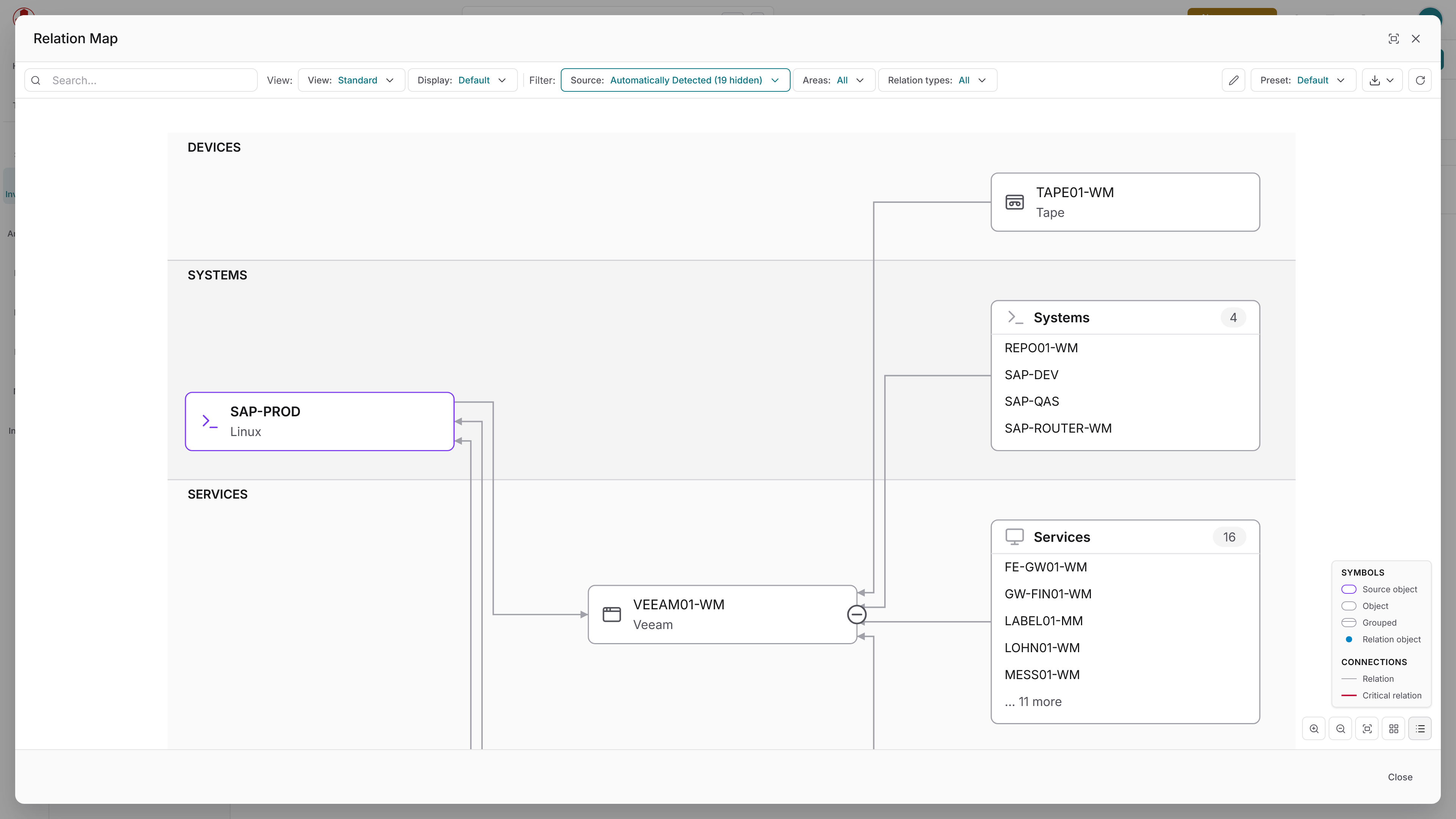Click the Services group monitor icon

click(x=1015, y=537)
